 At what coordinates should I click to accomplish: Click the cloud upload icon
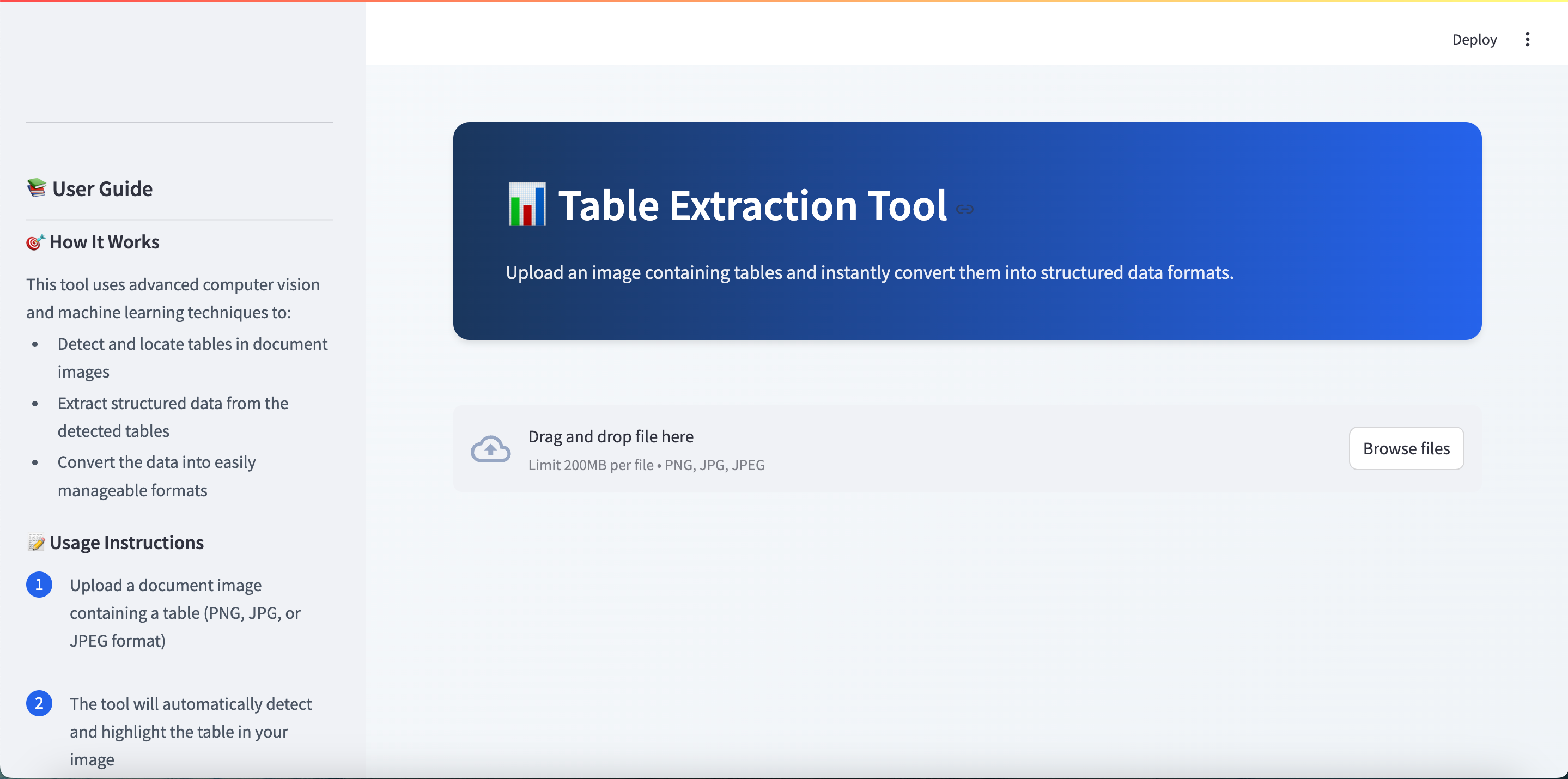tap(490, 448)
